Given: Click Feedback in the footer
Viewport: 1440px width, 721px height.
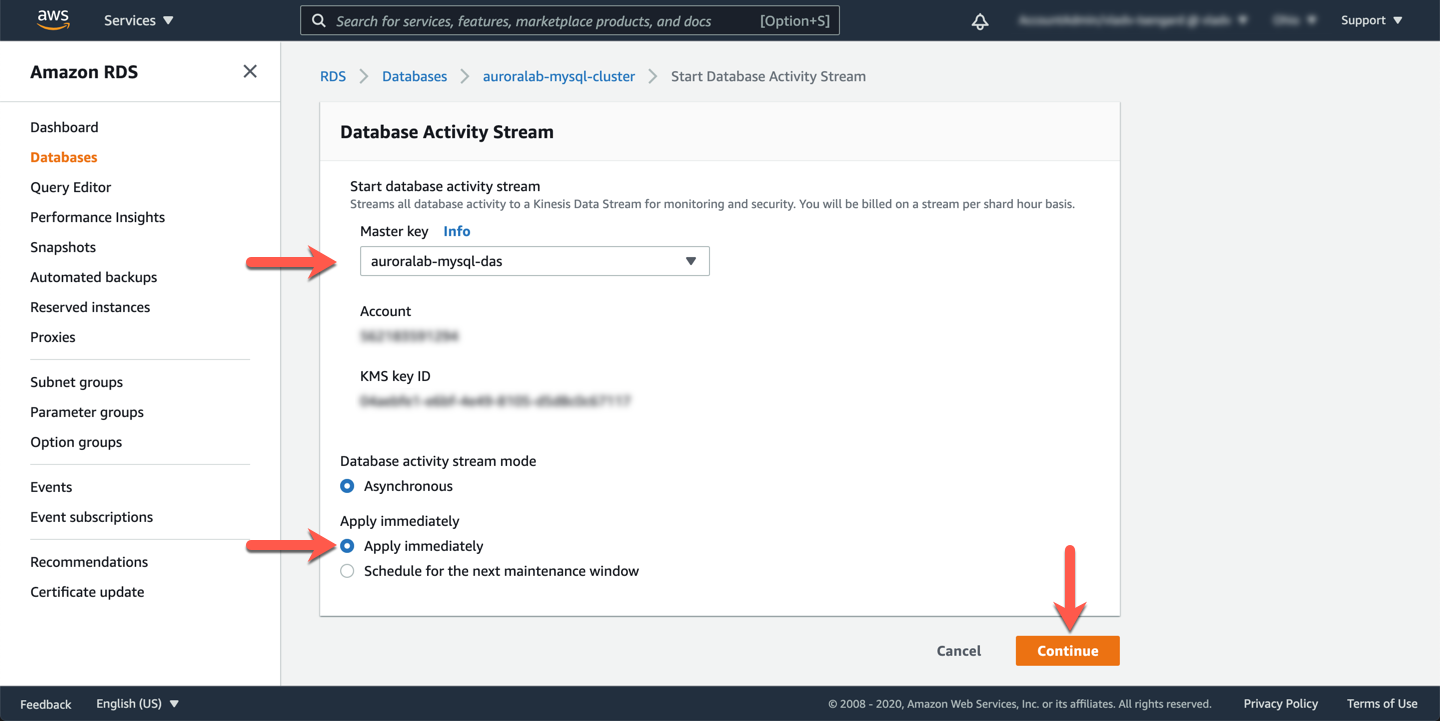Looking at the screenshot, I should click(x=46, y=704).
